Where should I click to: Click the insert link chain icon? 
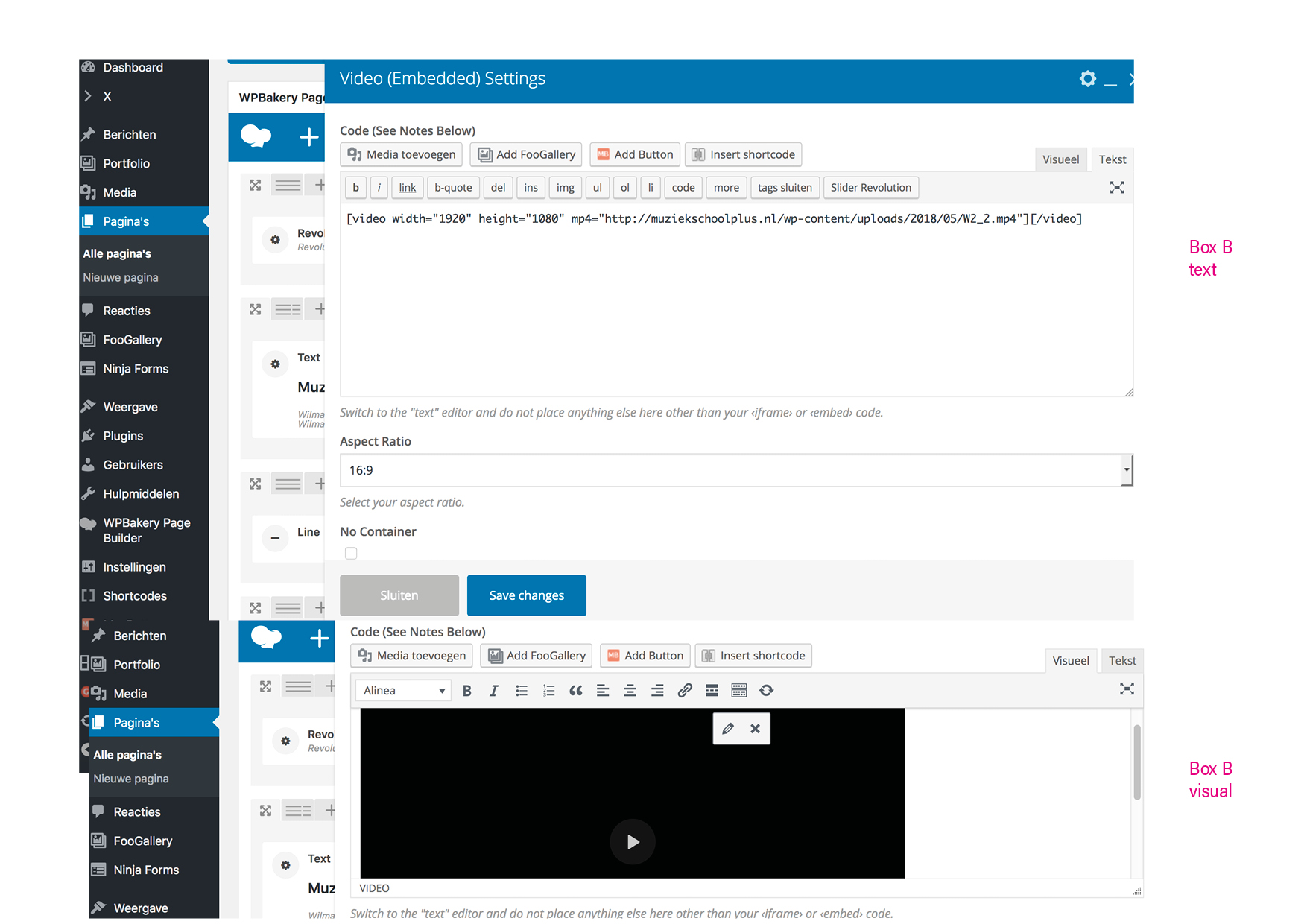tap(684, 691)
